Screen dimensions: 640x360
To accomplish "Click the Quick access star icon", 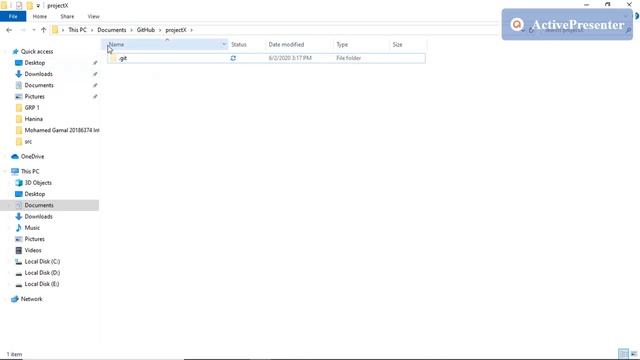I will click(x=15, y=51).
